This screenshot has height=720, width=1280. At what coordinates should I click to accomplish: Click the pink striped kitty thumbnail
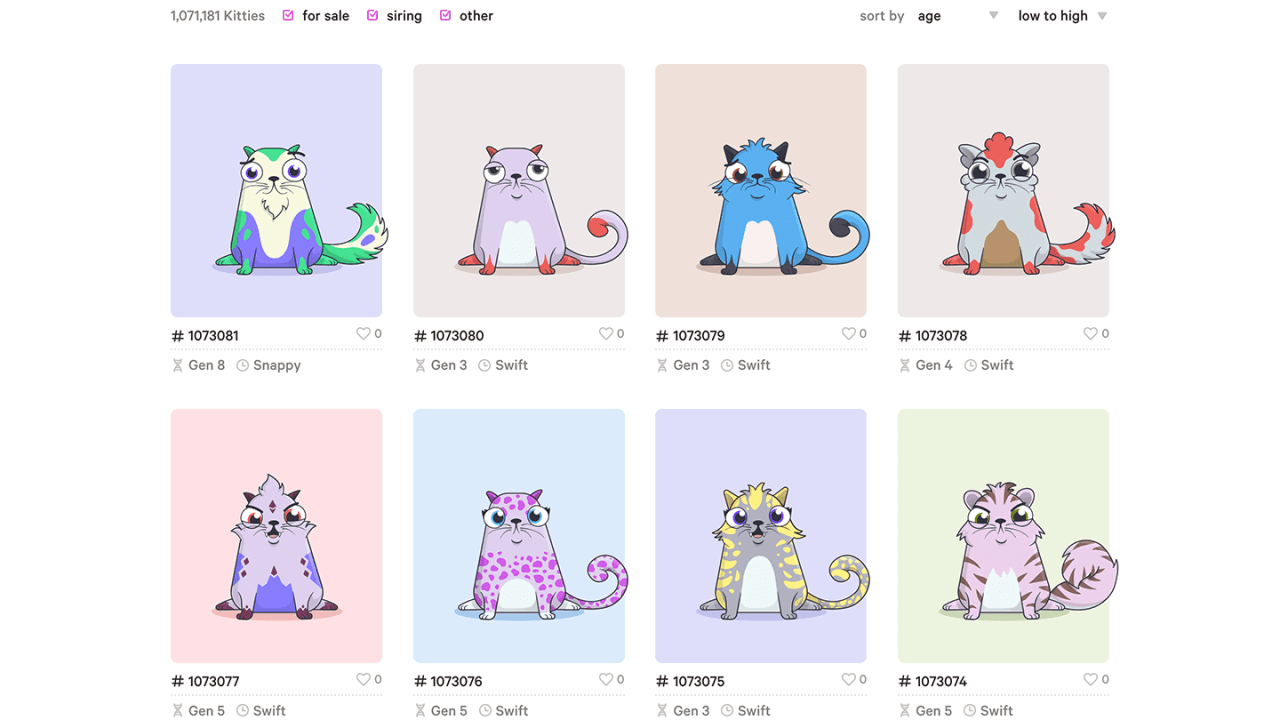coord(1003,536)
